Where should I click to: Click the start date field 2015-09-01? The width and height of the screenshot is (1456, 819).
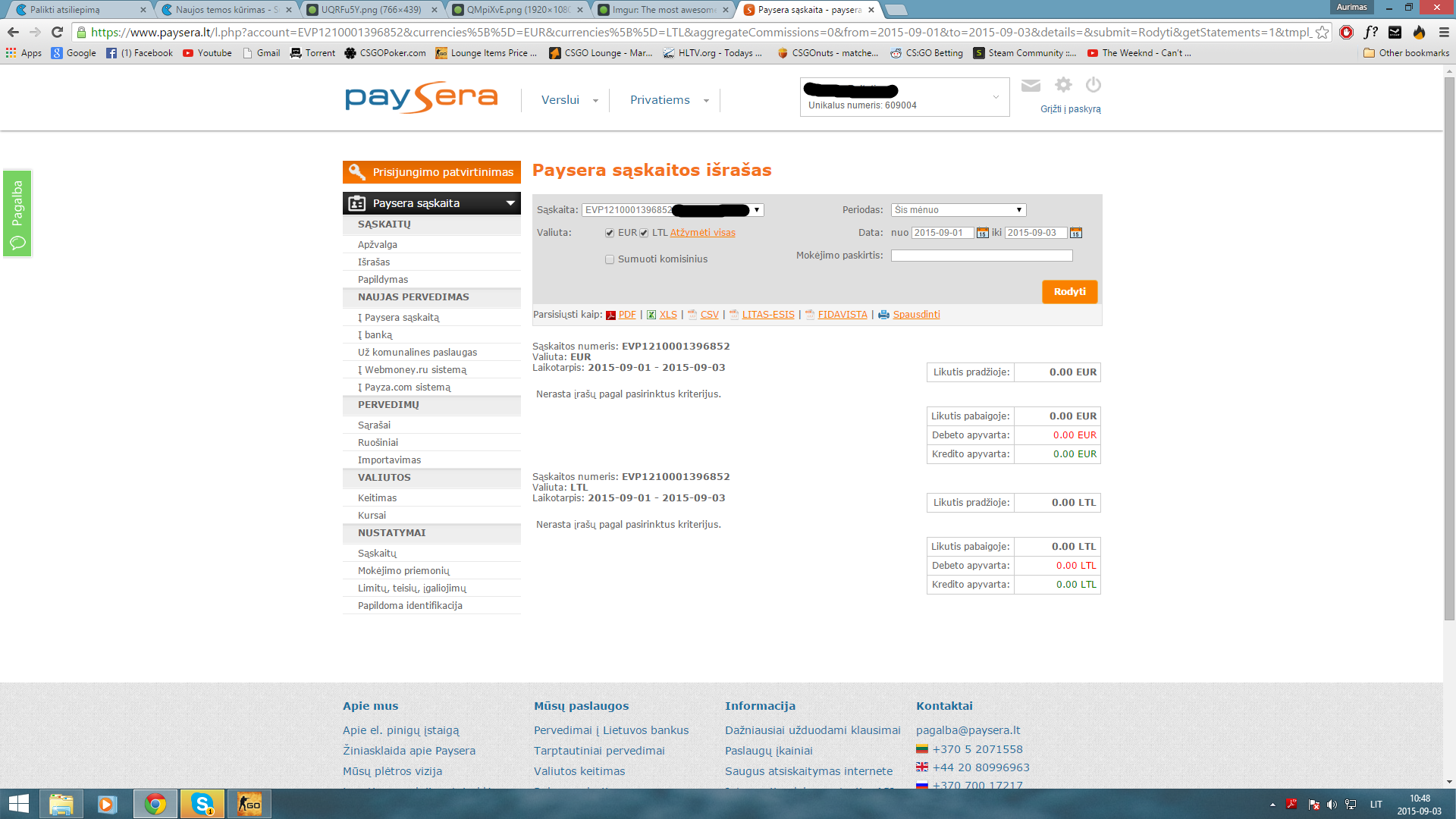click(943, 233)
